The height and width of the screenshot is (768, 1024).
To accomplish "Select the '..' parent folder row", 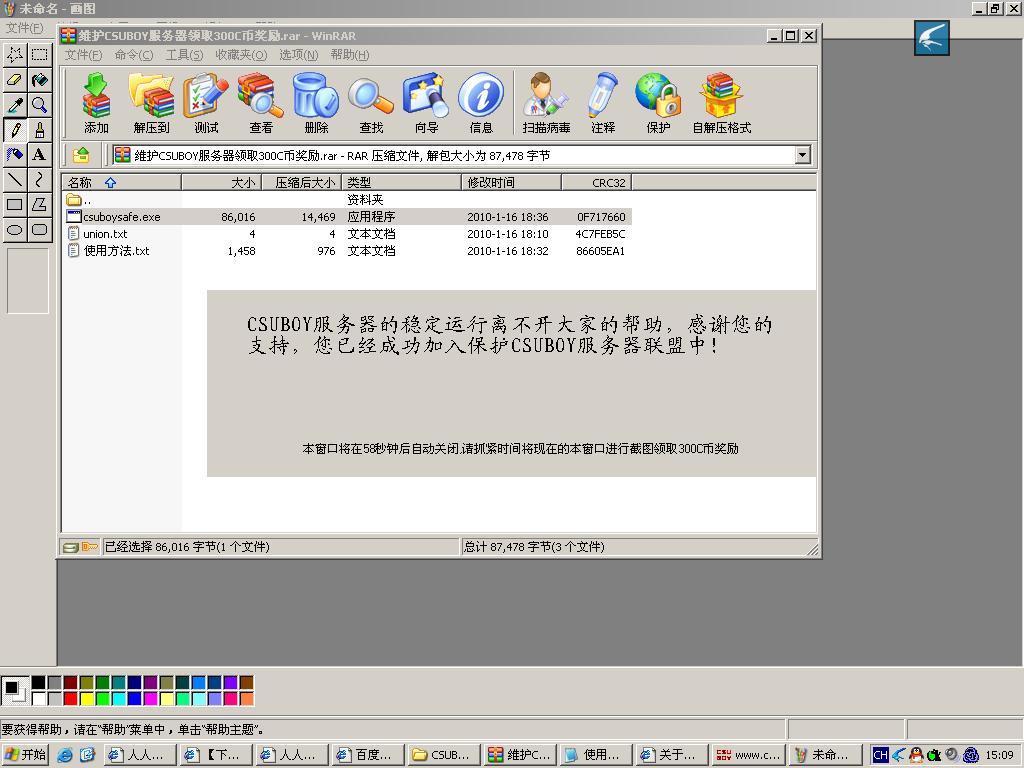I will [347, 200].
